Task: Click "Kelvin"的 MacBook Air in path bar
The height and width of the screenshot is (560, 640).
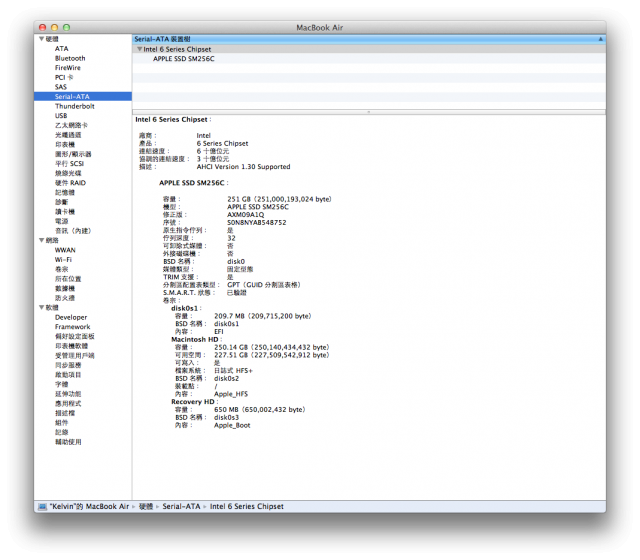Action: click(x=89, y=507)
